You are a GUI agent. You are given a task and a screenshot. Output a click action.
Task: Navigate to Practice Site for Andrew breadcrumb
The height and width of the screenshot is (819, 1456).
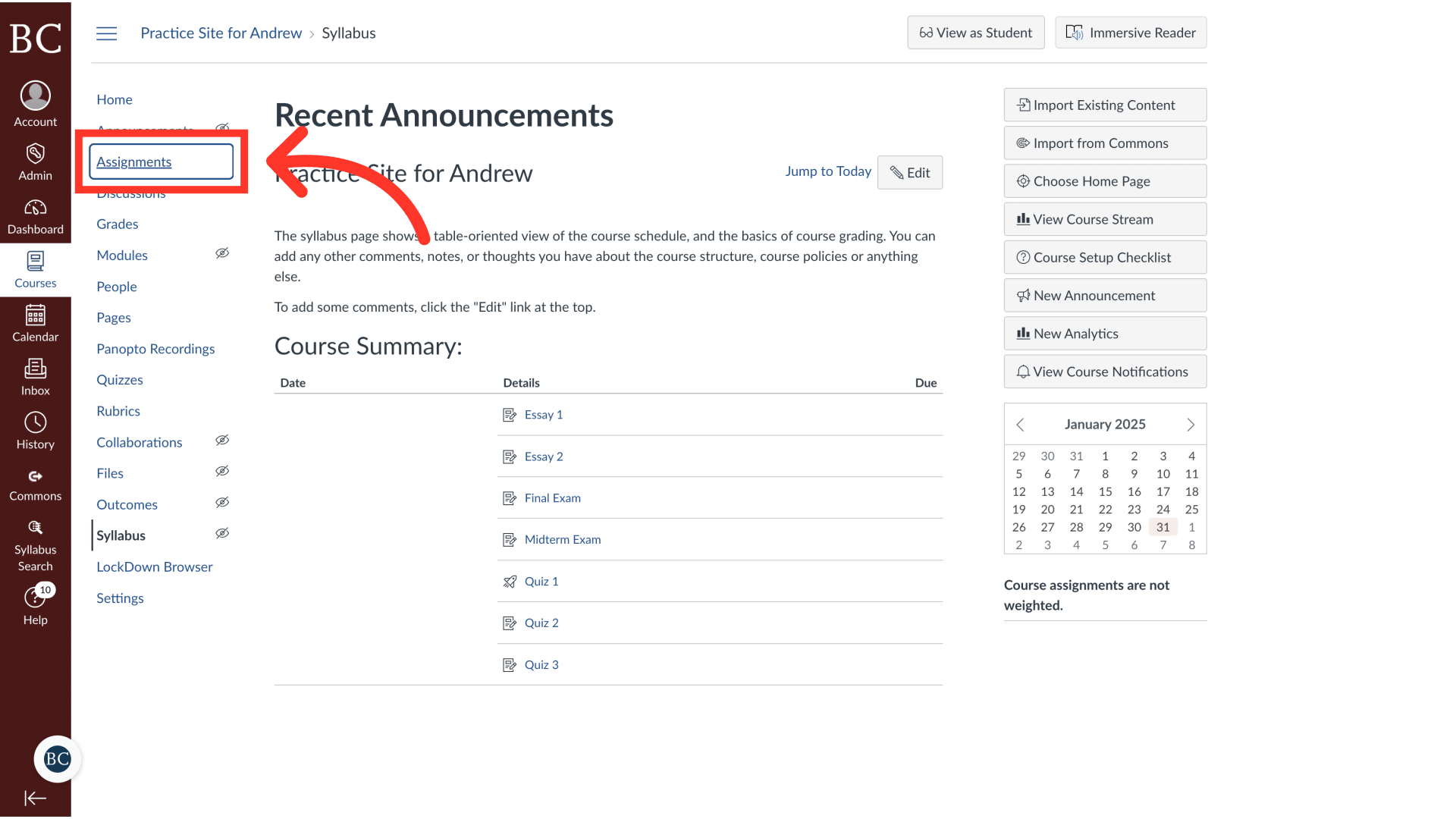(x=221, y=33)
